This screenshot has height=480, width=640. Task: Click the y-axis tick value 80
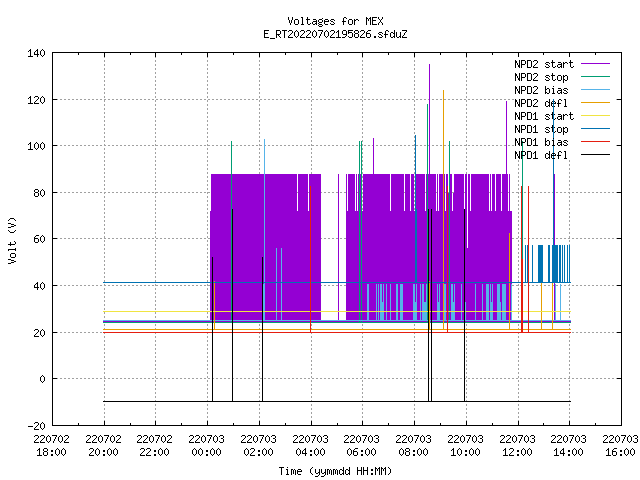click(x=39, y=193)
